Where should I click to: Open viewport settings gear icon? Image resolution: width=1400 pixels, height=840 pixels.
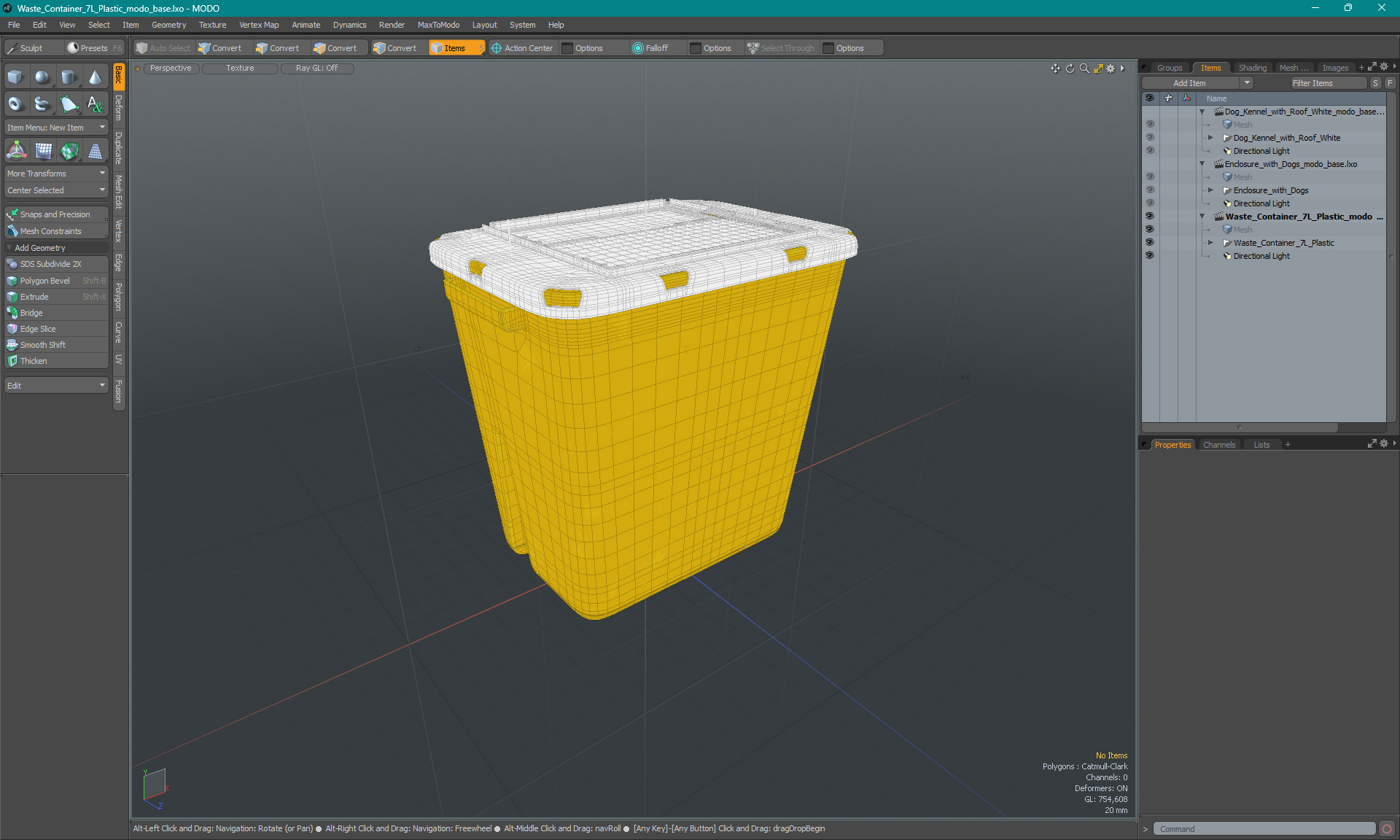coord(1111,69)
